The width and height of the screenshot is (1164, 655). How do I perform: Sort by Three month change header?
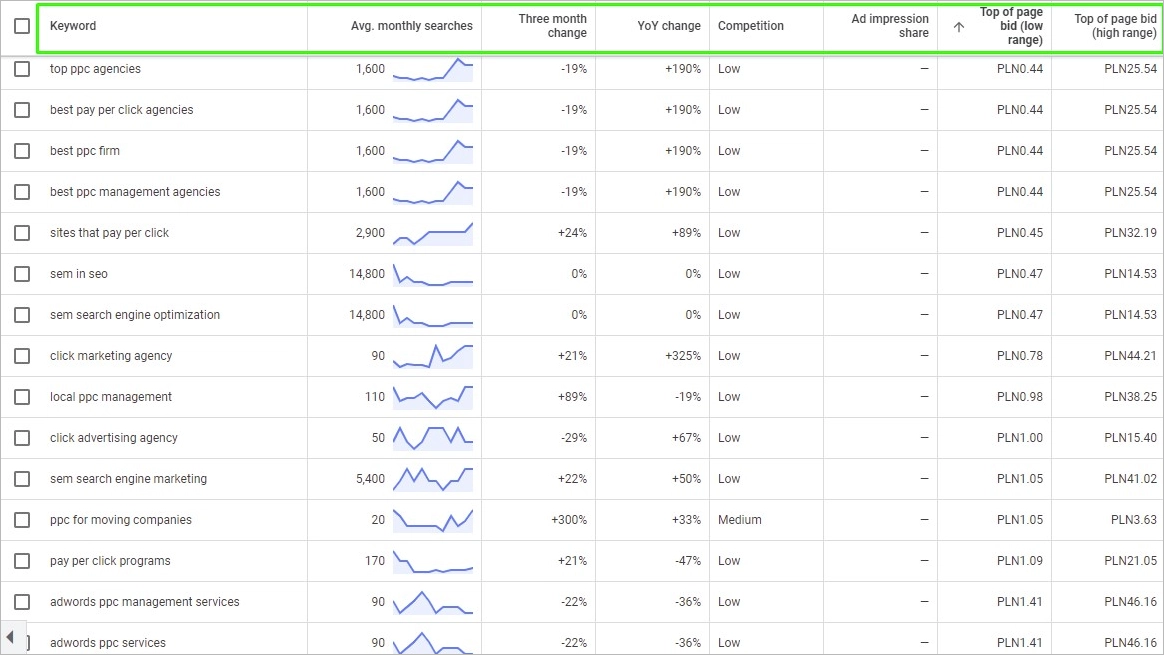coord(552,26)
